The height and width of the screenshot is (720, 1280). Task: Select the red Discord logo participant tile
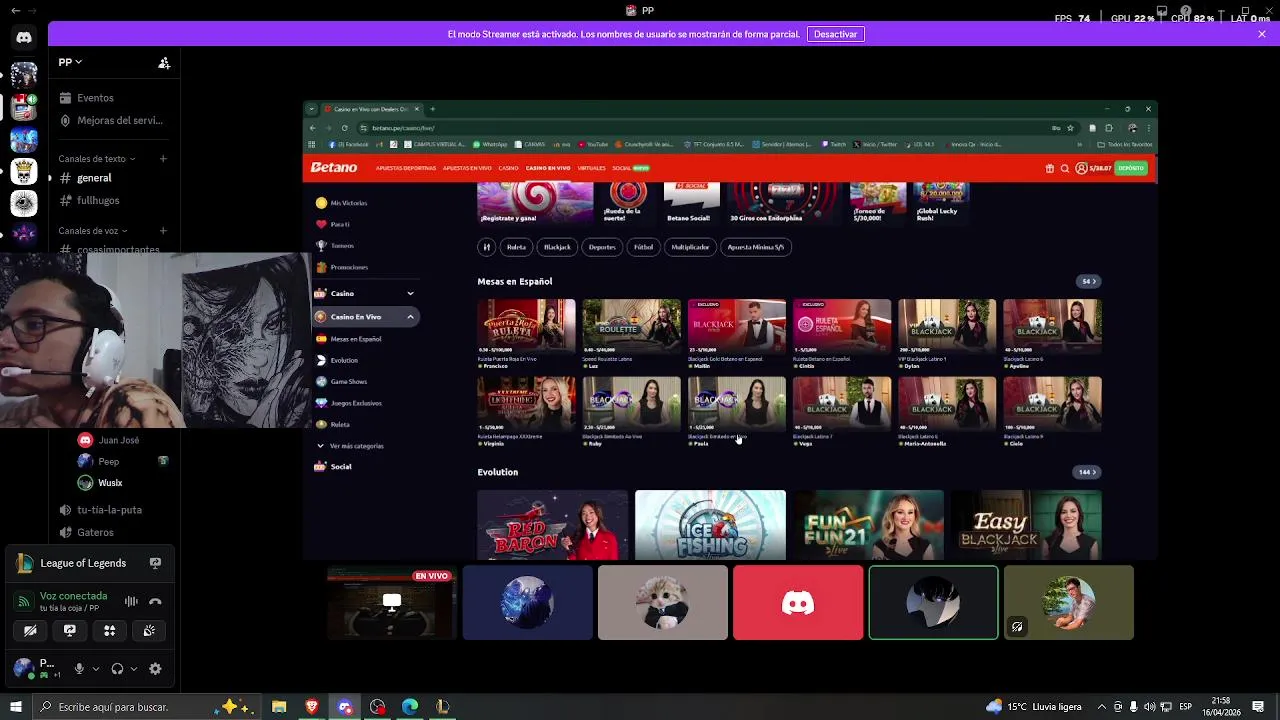[798, 603]
